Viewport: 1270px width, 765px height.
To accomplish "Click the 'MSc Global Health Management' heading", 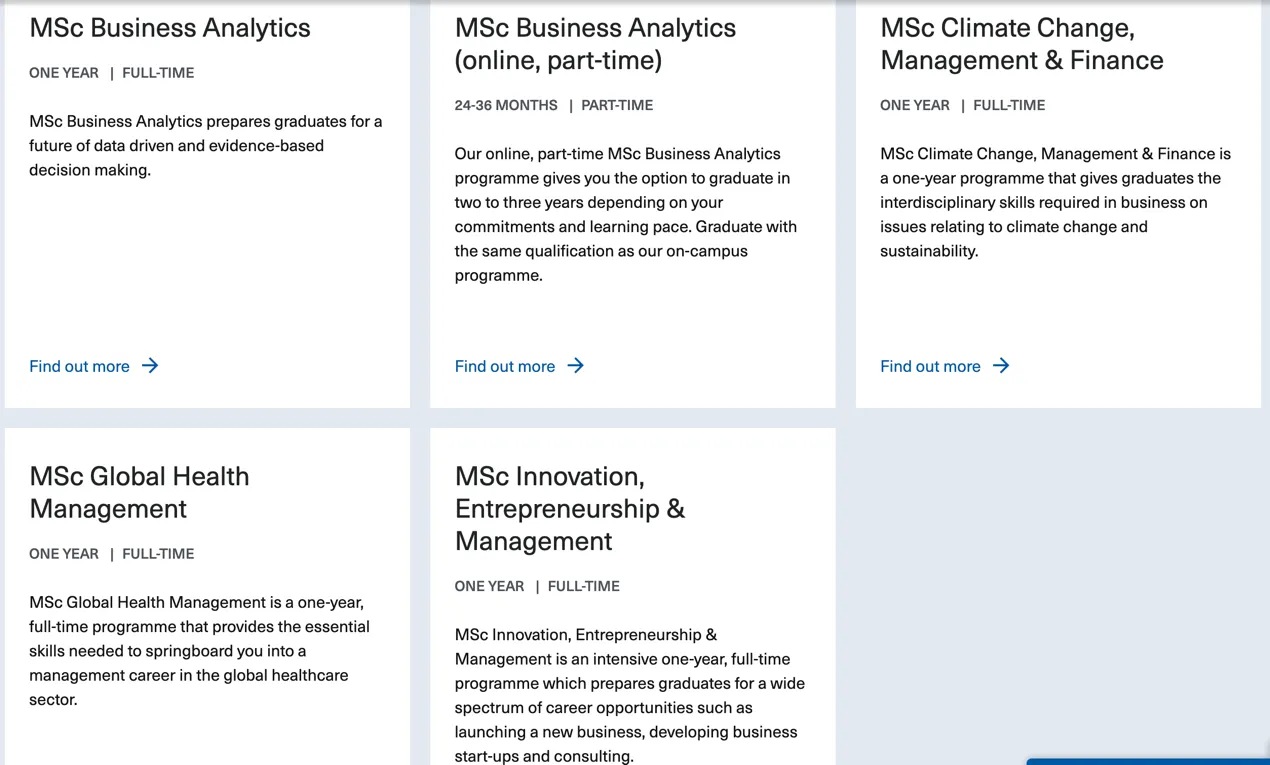I will coord(139,492).
